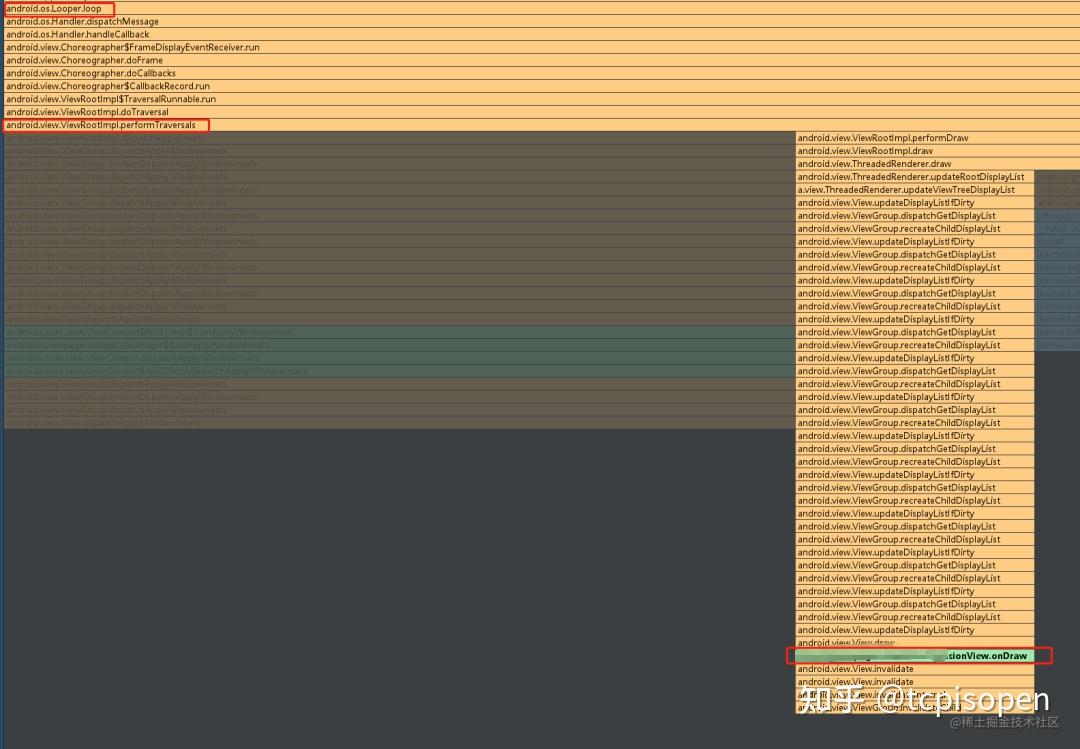The height and width of the screenshot is (749, 1080).
Task: Select the Choreographer.doFrame bar
Action: coord(541,61)
